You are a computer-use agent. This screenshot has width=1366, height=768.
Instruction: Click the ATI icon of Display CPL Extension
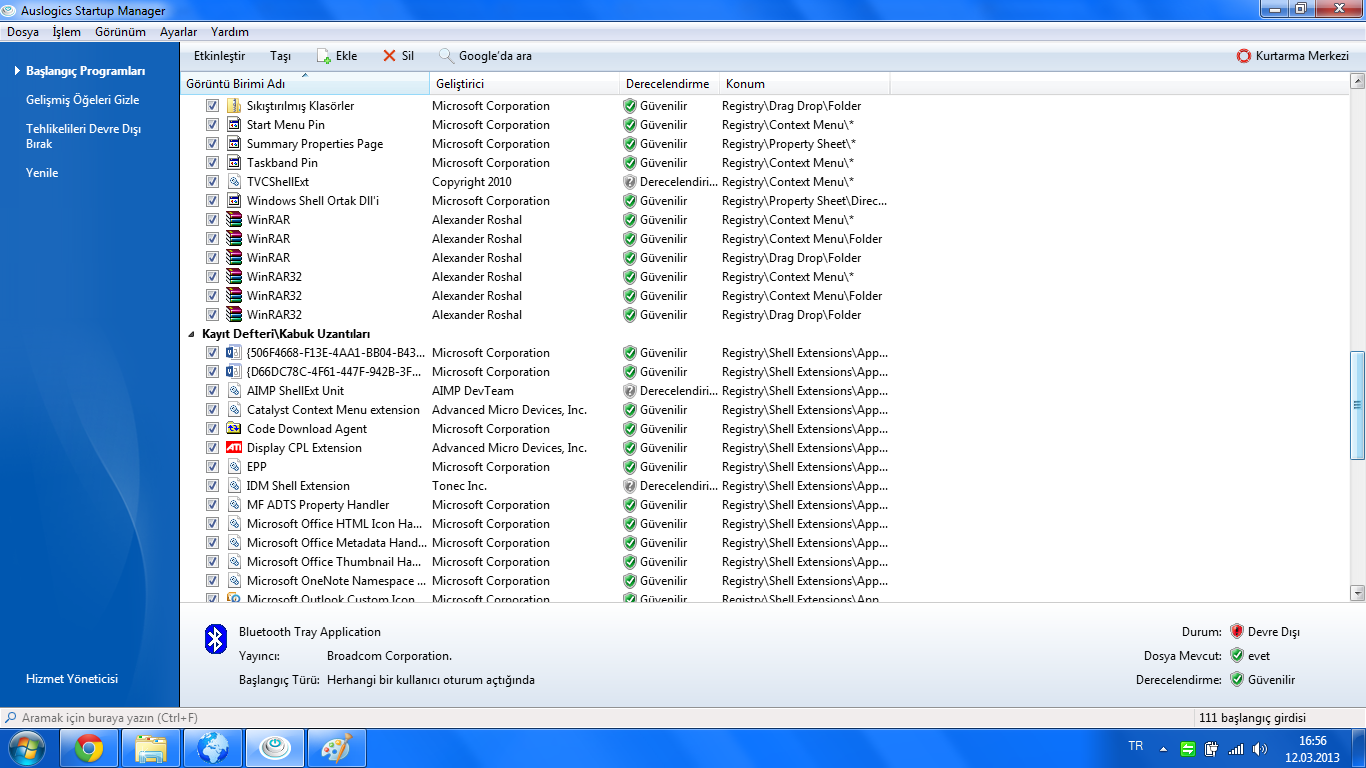coord(234,448)
